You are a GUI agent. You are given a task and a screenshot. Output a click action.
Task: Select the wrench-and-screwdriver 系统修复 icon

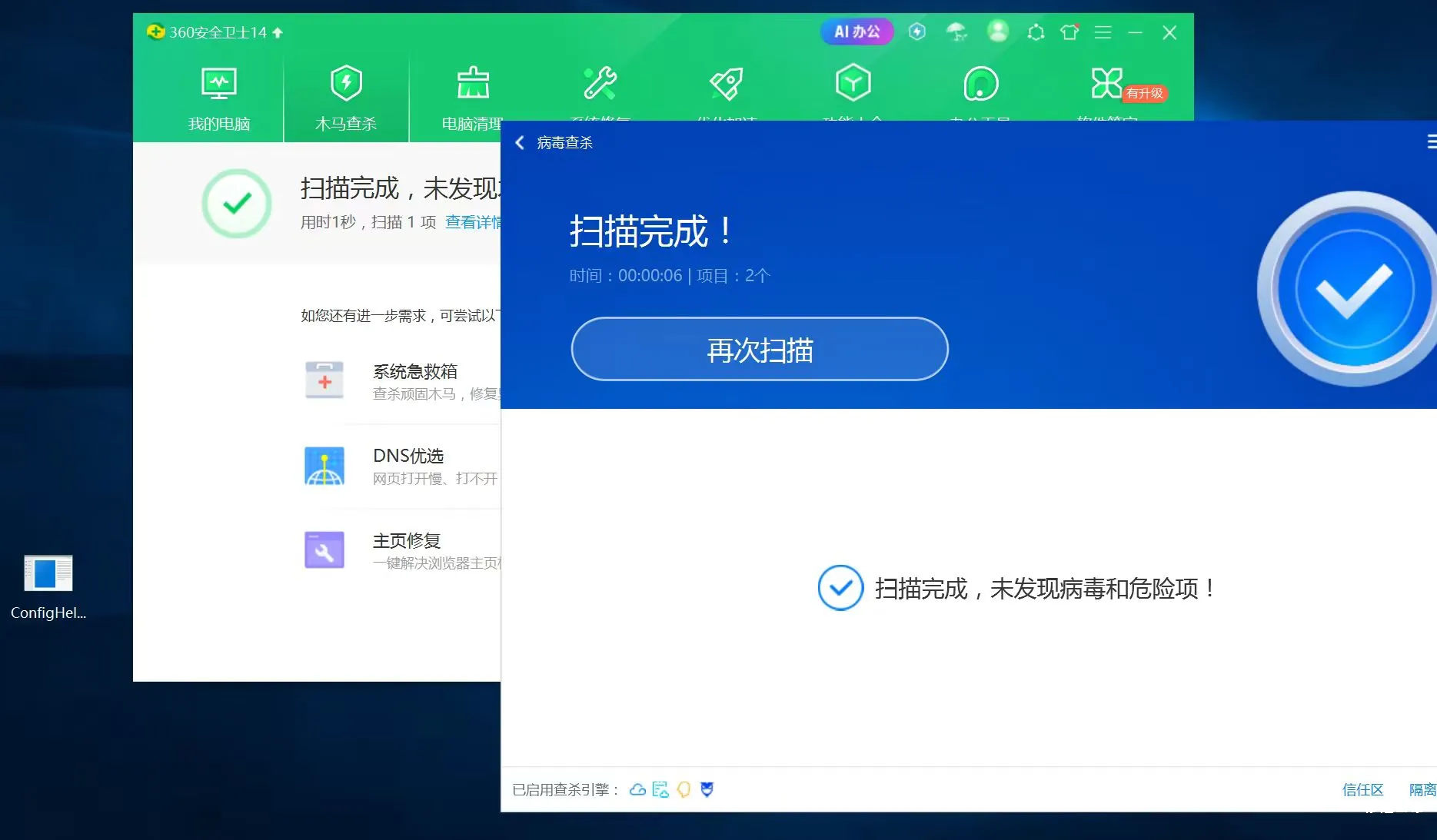coord(600,83)
